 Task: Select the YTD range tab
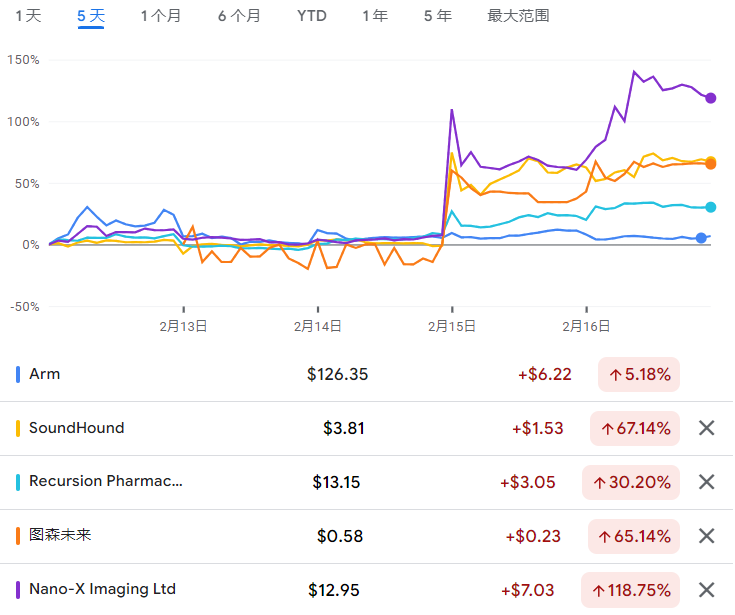[312, 16]
